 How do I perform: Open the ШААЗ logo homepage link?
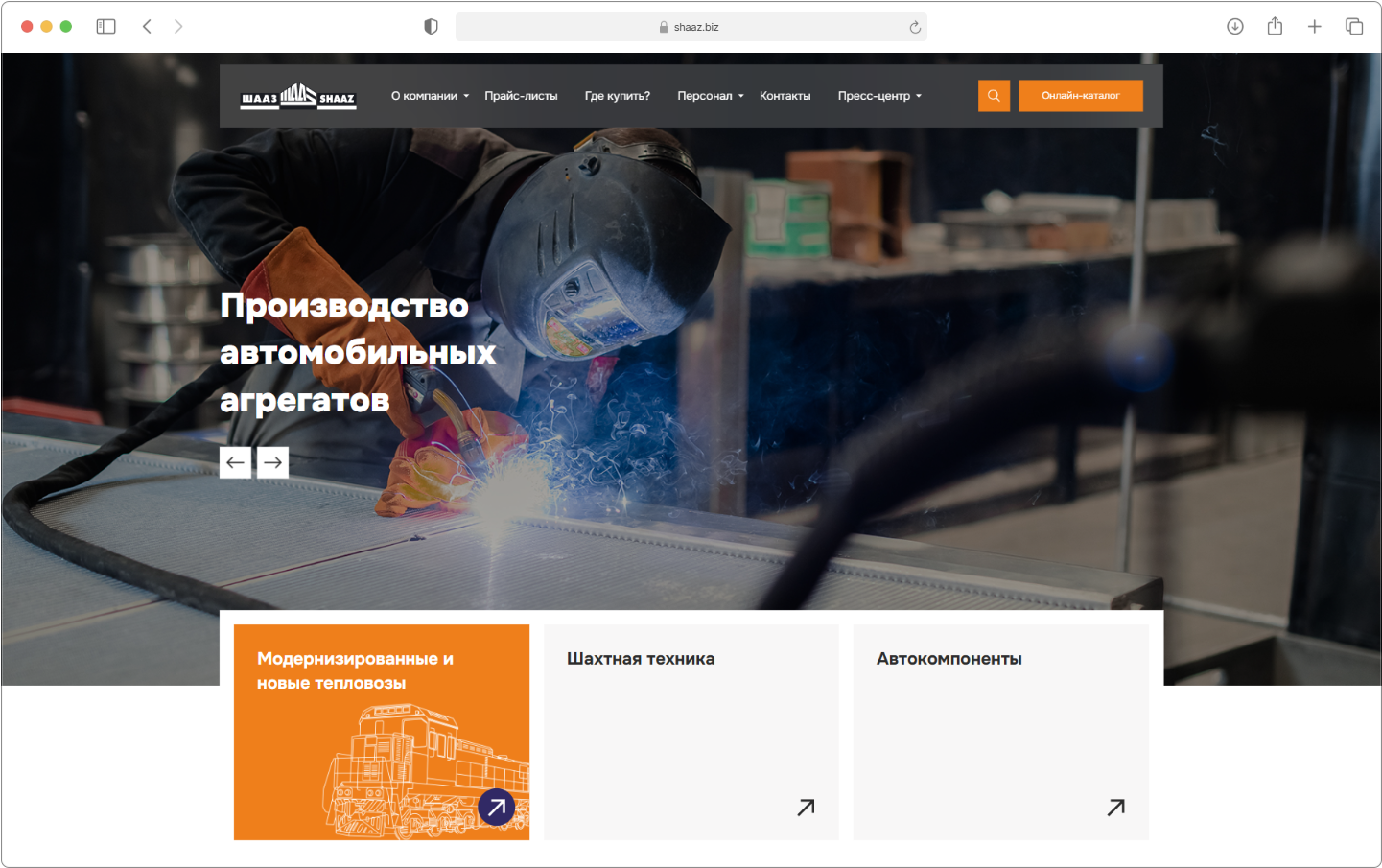coord(298,96)
